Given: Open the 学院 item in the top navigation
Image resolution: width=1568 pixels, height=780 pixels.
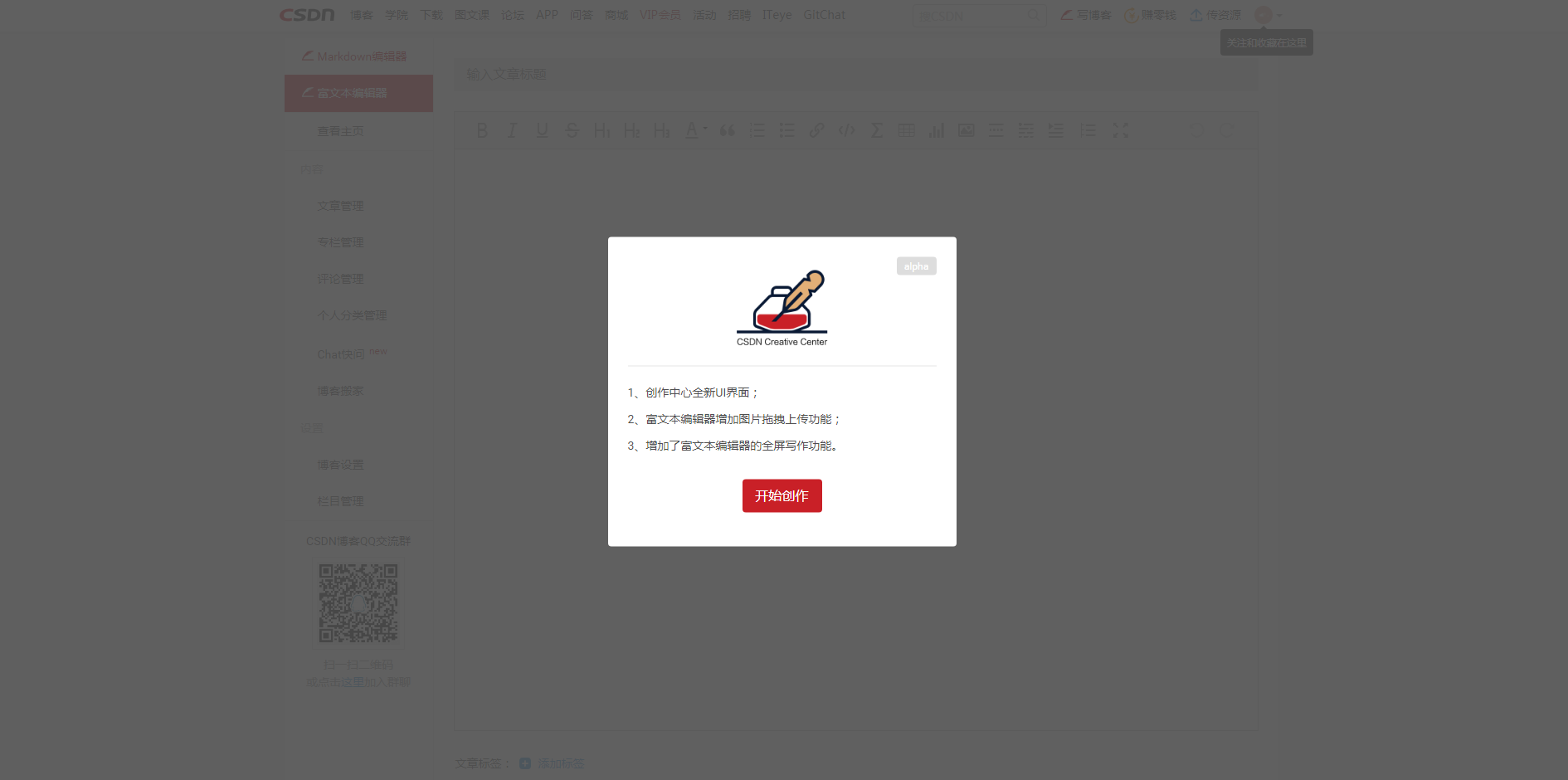Looking at the screenshot, I should pos(396,15).
